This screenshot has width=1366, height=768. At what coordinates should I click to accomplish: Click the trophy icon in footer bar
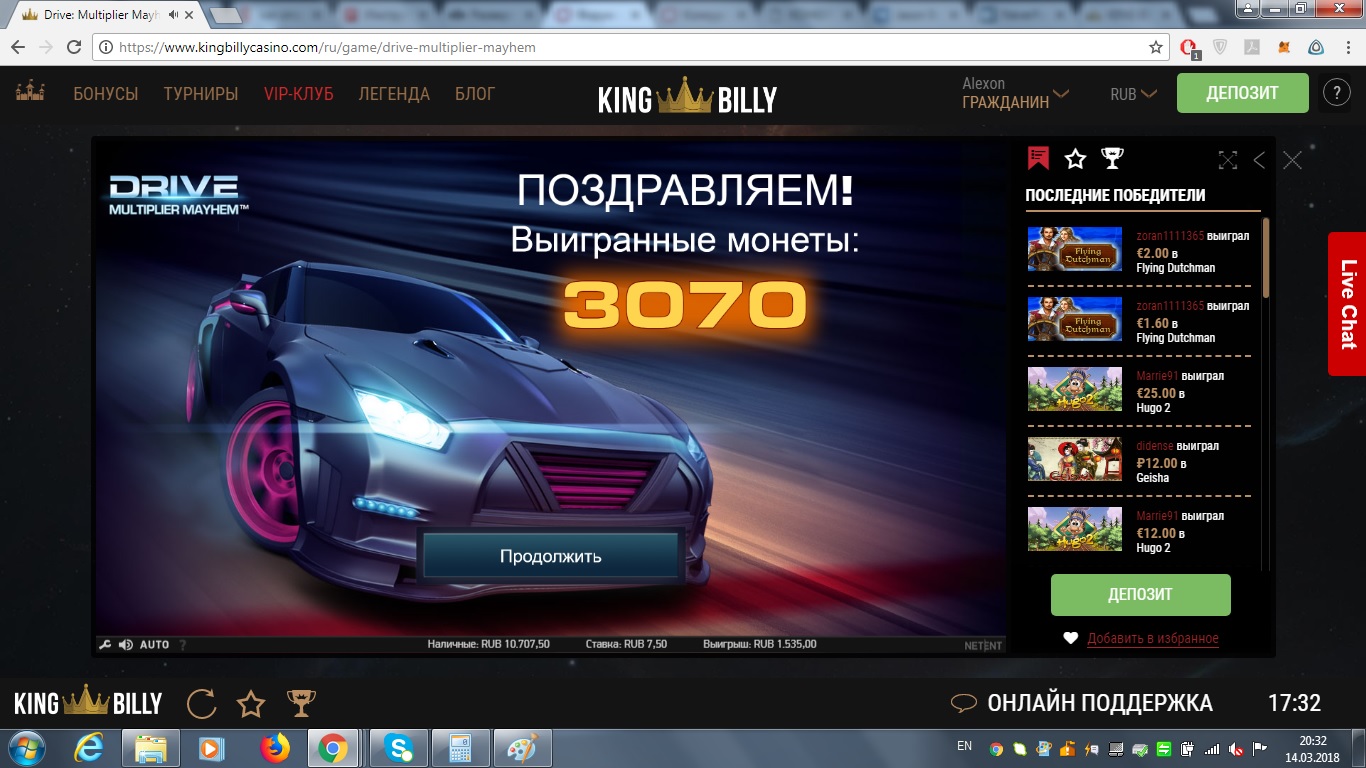click(301, 704)
